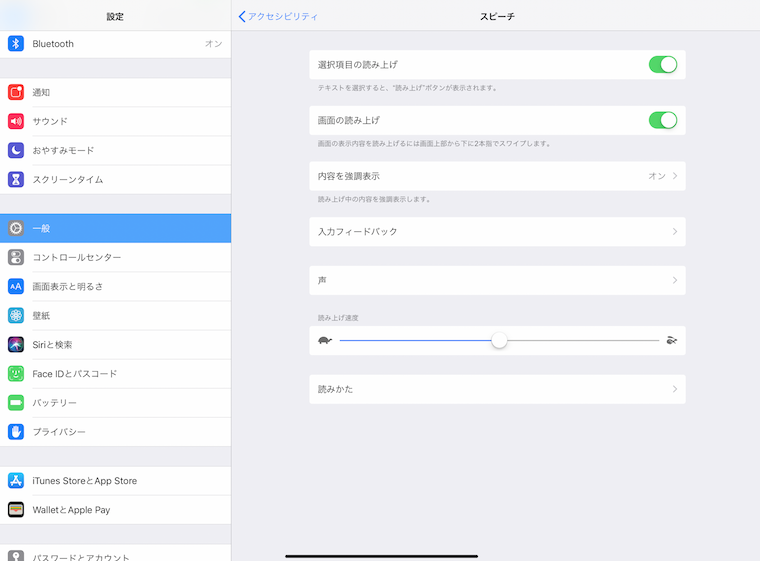Screen dimensions: 760x561
Task: Tap the 一般 gear icon
Action: [16, 228]
